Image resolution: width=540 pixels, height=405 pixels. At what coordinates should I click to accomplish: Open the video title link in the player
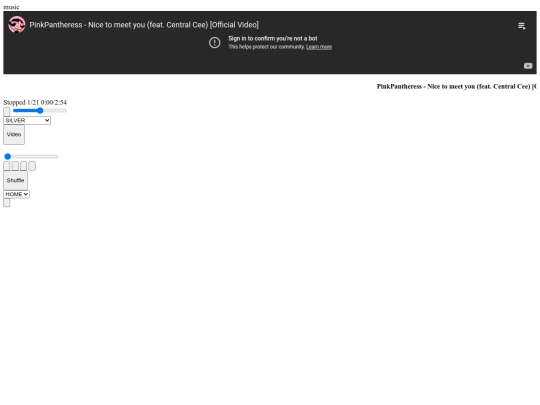(144, 25)
